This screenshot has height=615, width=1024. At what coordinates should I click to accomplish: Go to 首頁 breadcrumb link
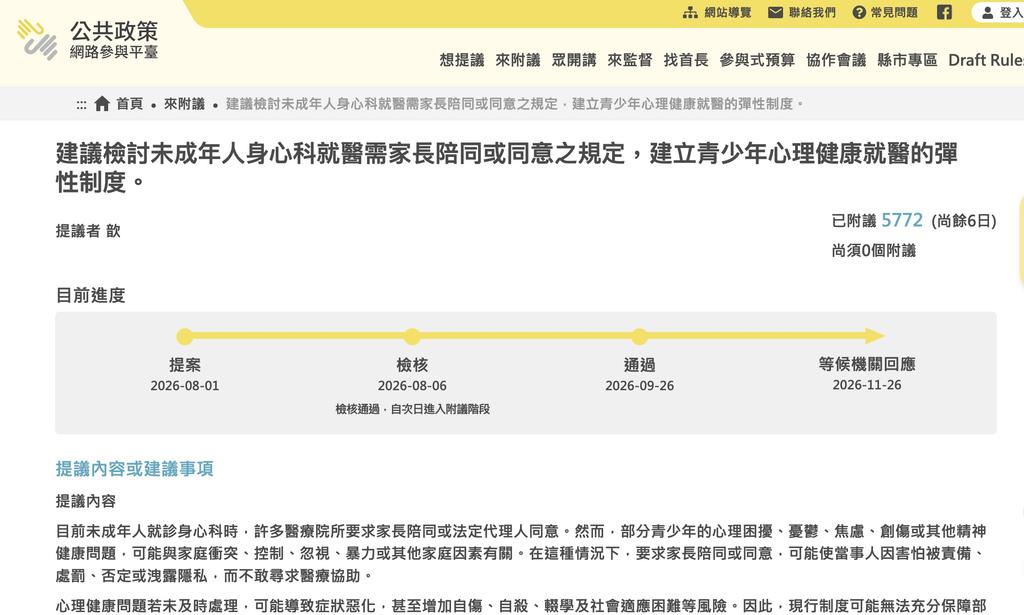tap(129, 104)
